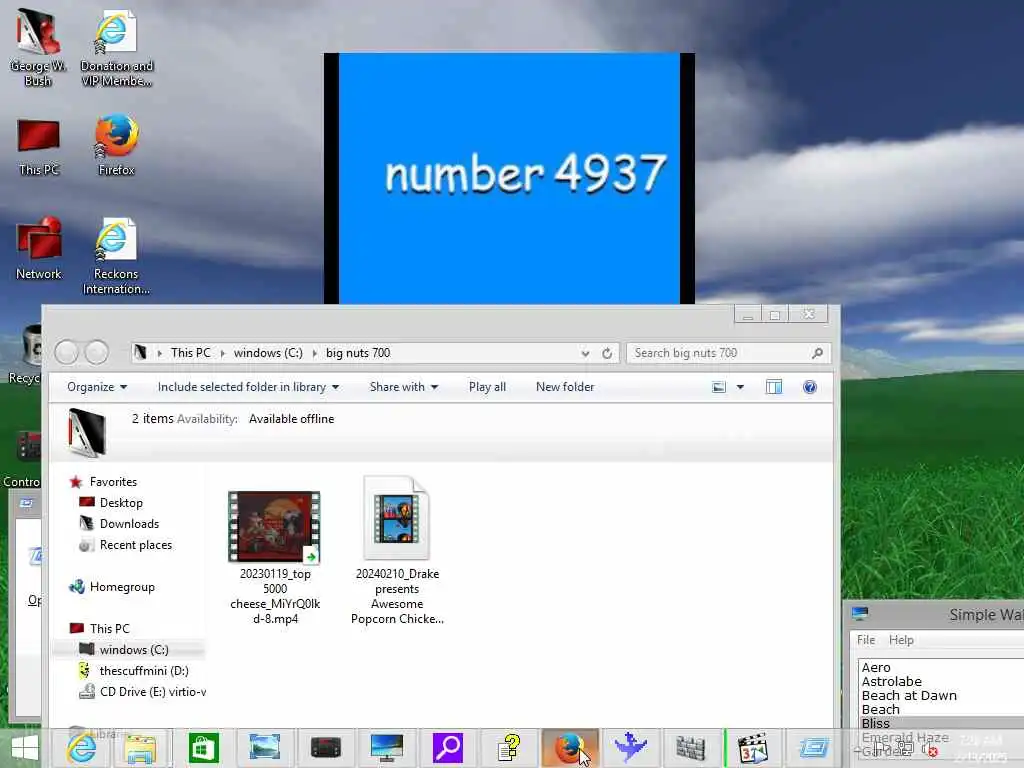Image resolution: width=1024 pixels, height=768 pixels.
Task: Choose Aero in the wallpaper list
Action: click(876, 667)
